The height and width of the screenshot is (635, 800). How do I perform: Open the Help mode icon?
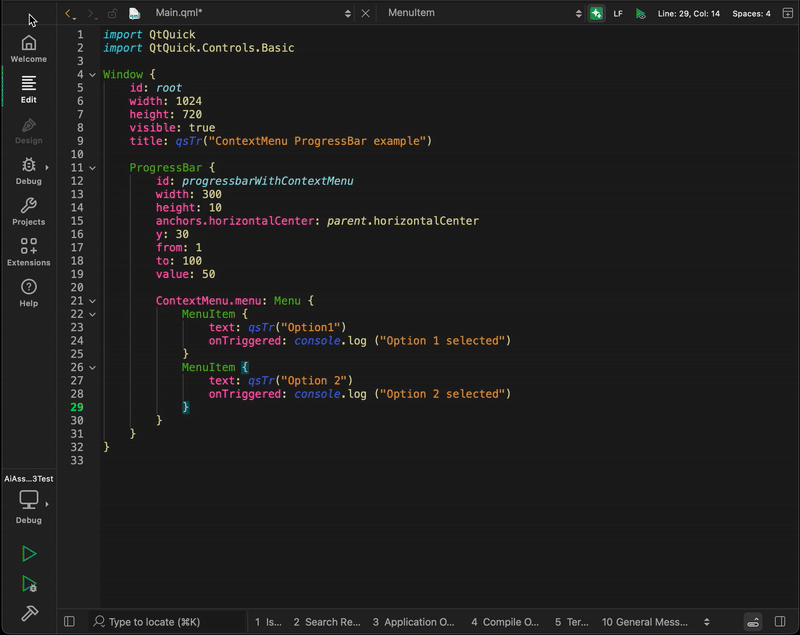(x=29, y=290)
